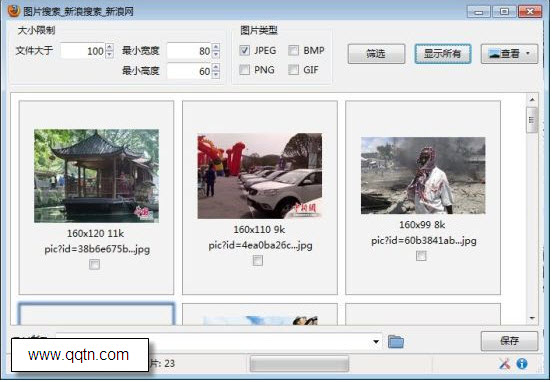This screenshot has width=552, height=382.
Task: Click the Firefox icon in title bar
Action: pyautogui.click(x=13, y=11)
